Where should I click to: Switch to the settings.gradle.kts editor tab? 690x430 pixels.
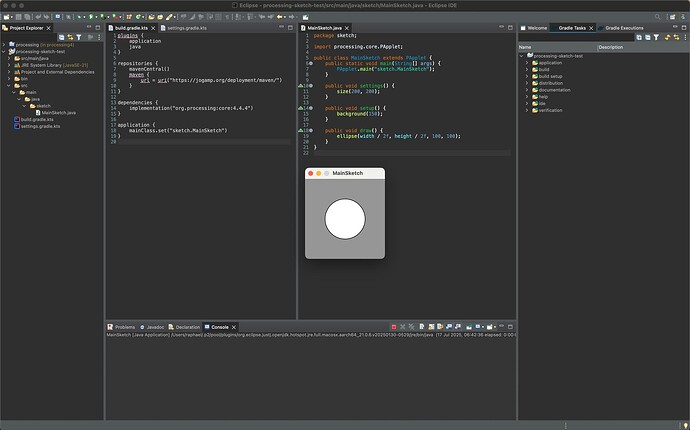[187, 28]
